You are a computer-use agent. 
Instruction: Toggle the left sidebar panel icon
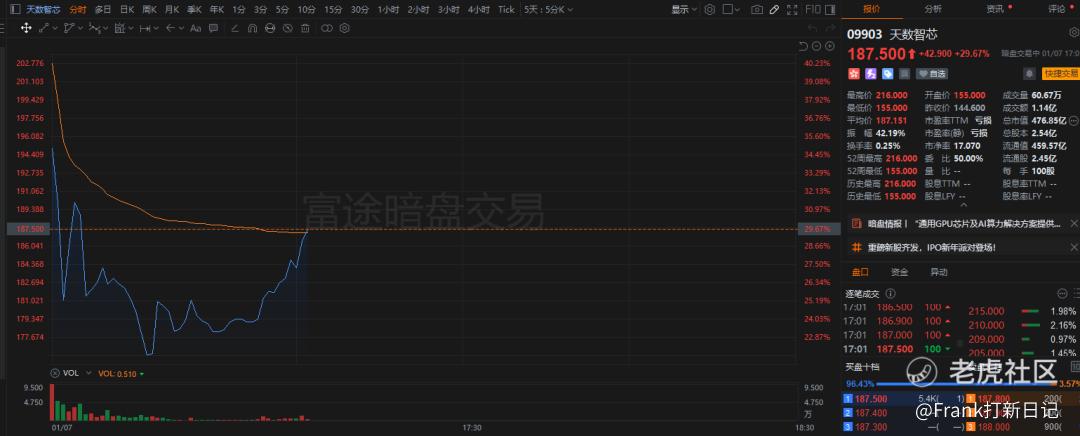click(x=14, y=10)
